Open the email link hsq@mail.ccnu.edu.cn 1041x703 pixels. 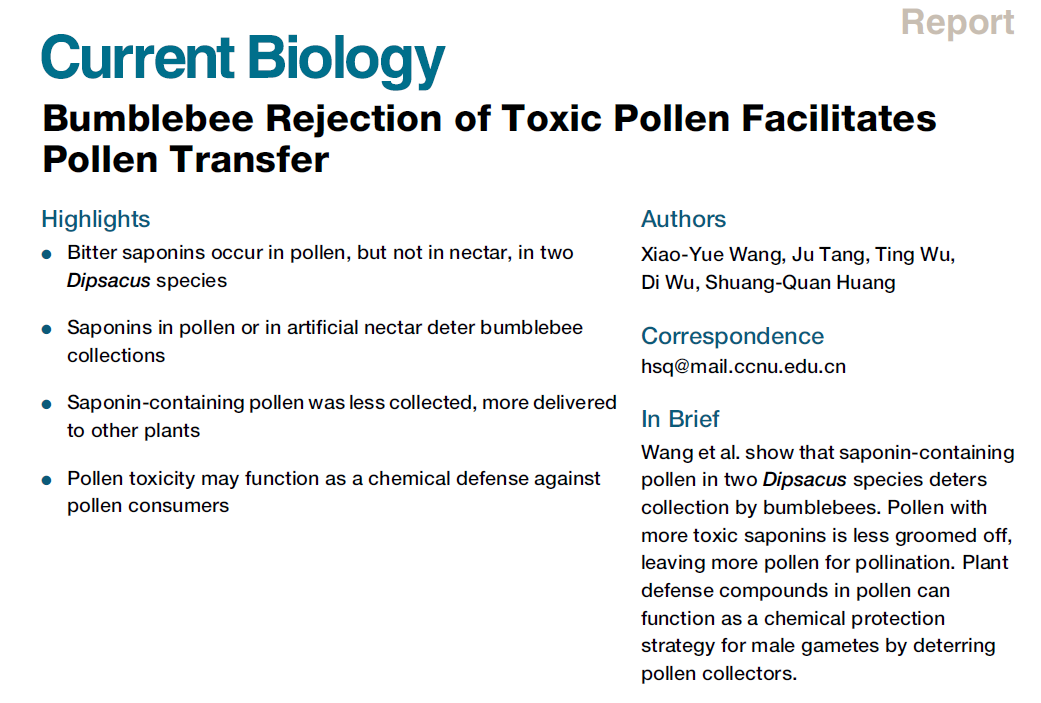point(743,366)
